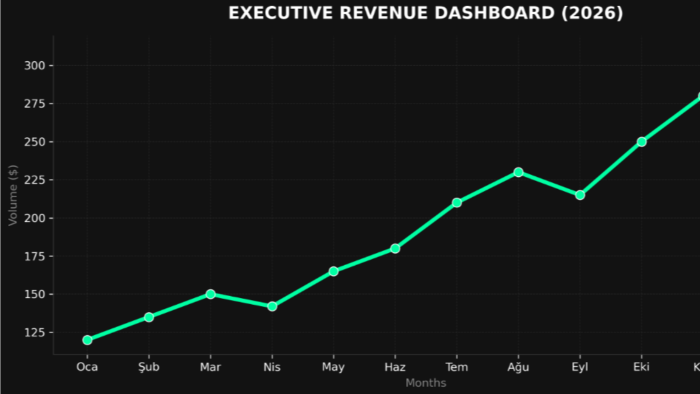Click the Ağu month label
The image size is (700, 394).
[x=518, y=368]
